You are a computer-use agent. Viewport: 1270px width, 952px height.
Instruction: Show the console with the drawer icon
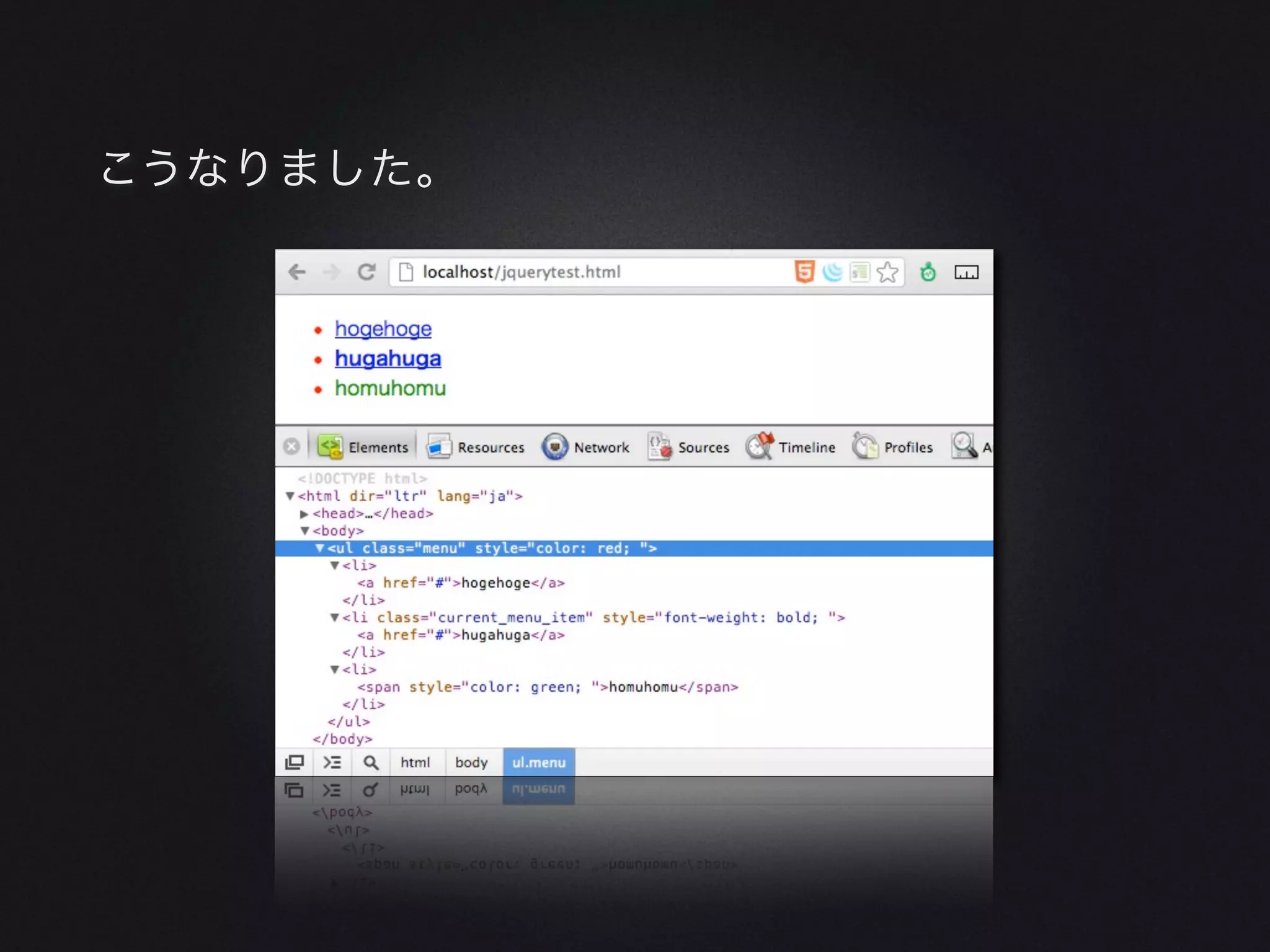tap(332, 762)
